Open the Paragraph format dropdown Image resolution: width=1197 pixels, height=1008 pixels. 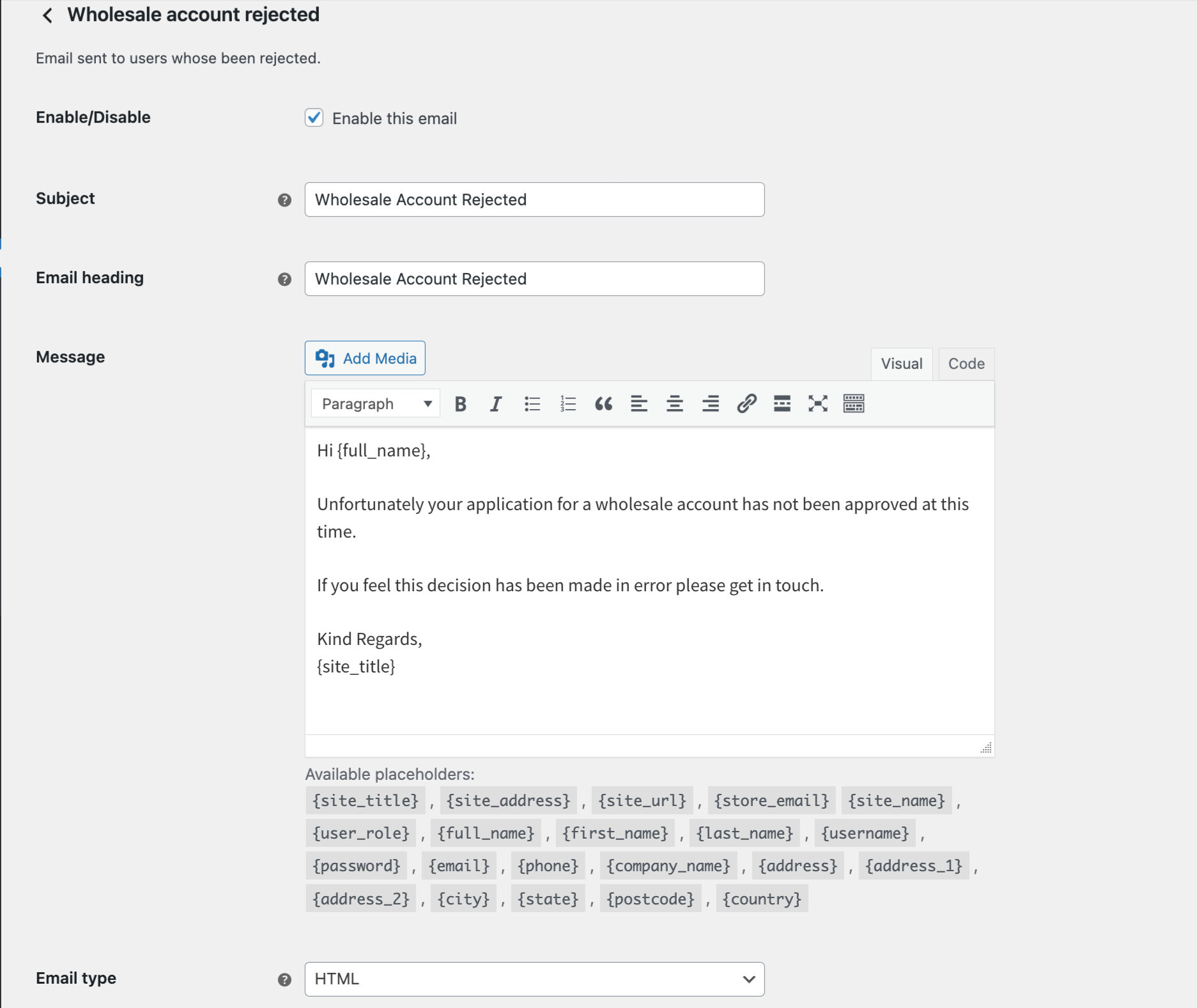click(376, 404)
